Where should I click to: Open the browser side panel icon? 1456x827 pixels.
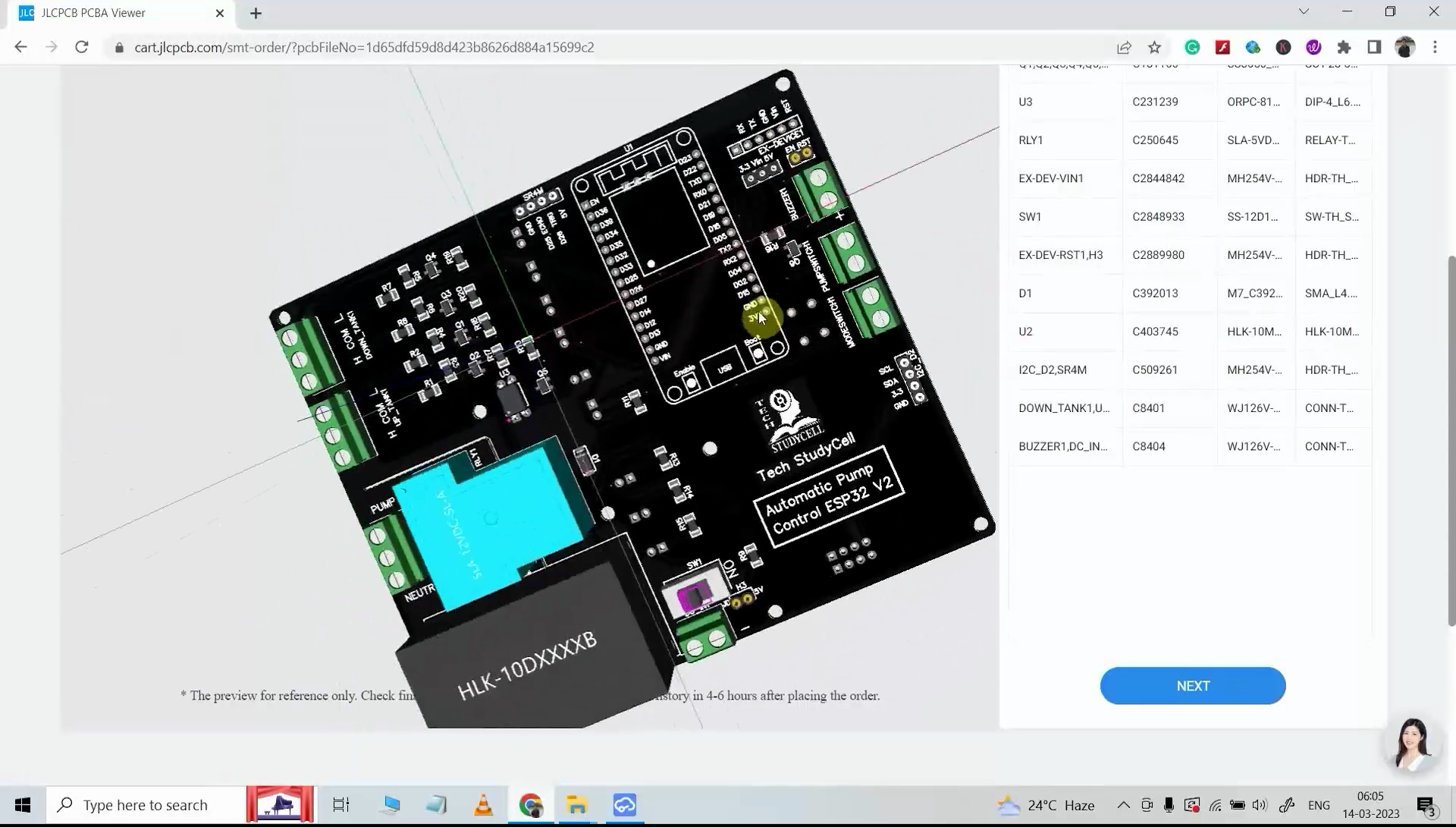[1374, 47]
